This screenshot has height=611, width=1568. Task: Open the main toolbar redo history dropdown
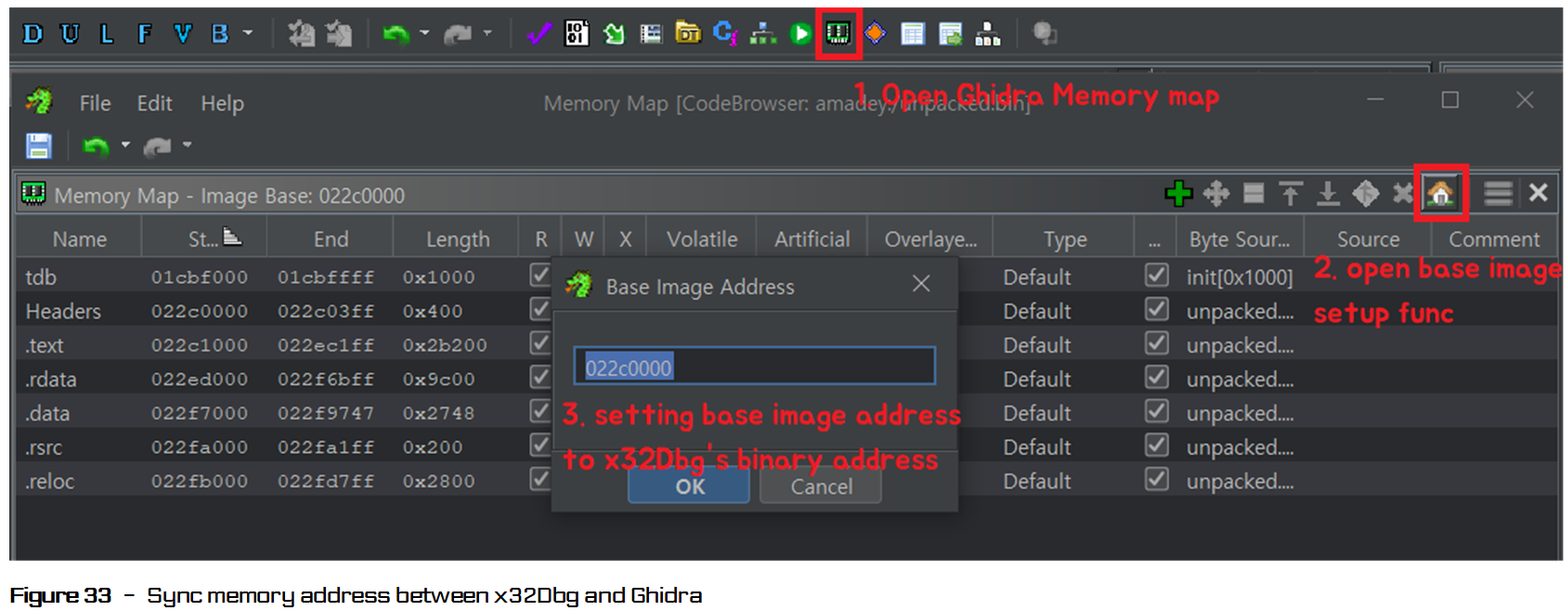click(487, 33)
